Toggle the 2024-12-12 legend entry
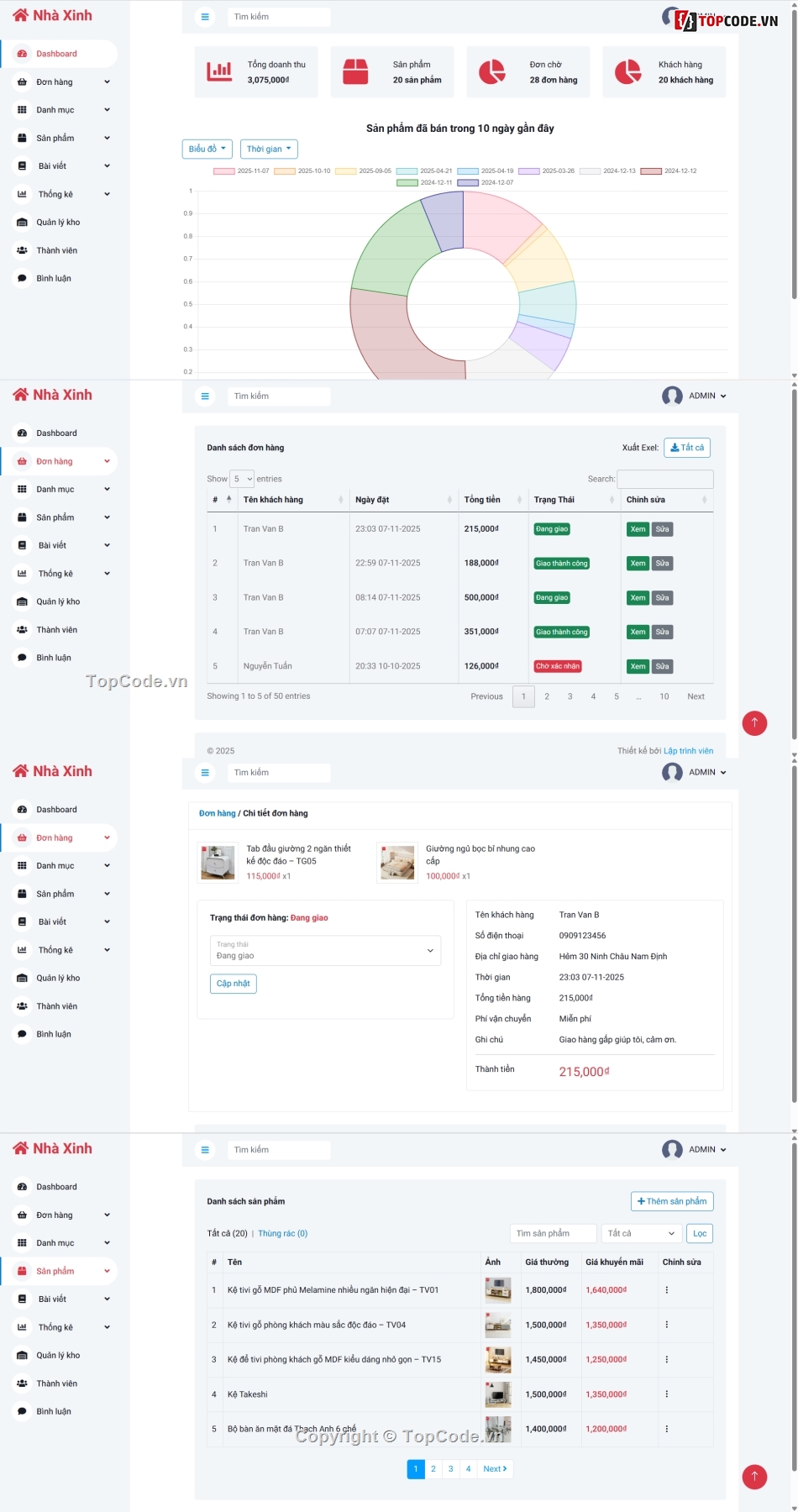The width and height of the screenshot is (798, 1512). pyautogui.click(x=669, y=171)
